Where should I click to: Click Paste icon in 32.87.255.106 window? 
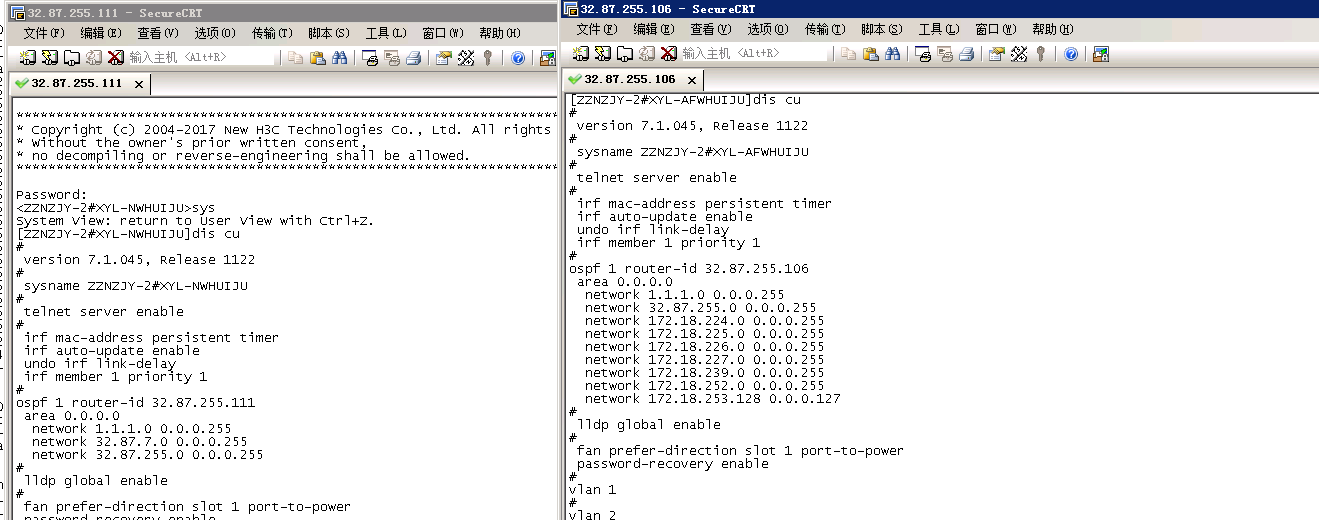point(871,54)
